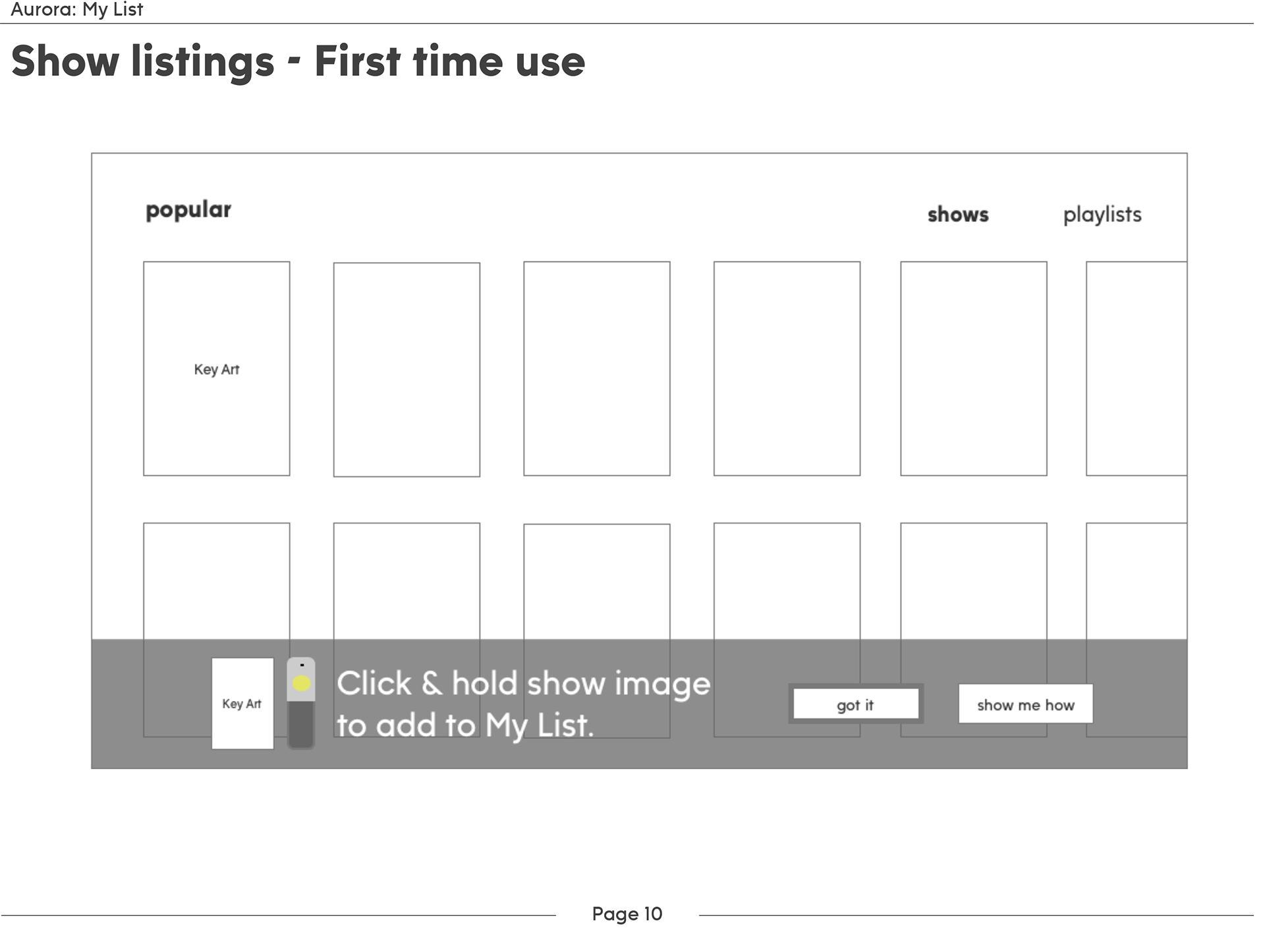This screenshot has height=952, width=1265.
Task: Select the partially visible sixth top row tile
Action: pos(1137,368)
